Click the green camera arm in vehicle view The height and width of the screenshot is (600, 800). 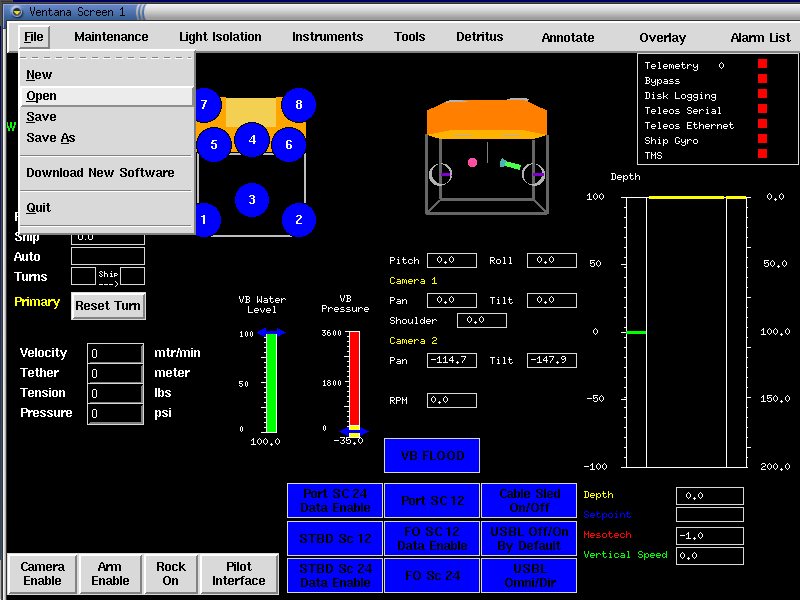tap(510, 164)
